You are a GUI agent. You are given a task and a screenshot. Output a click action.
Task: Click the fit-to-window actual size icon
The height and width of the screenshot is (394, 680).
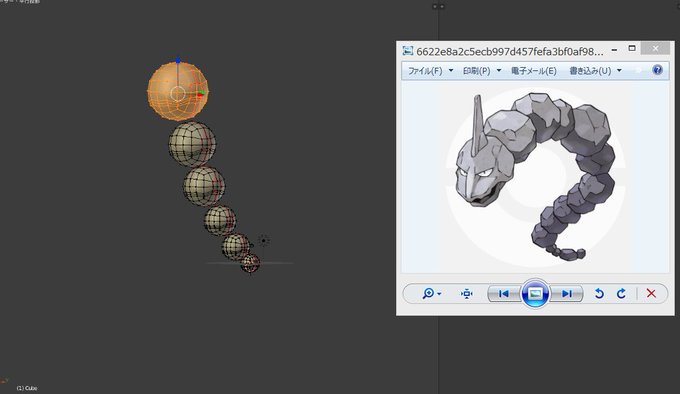[x=467, y=293]
